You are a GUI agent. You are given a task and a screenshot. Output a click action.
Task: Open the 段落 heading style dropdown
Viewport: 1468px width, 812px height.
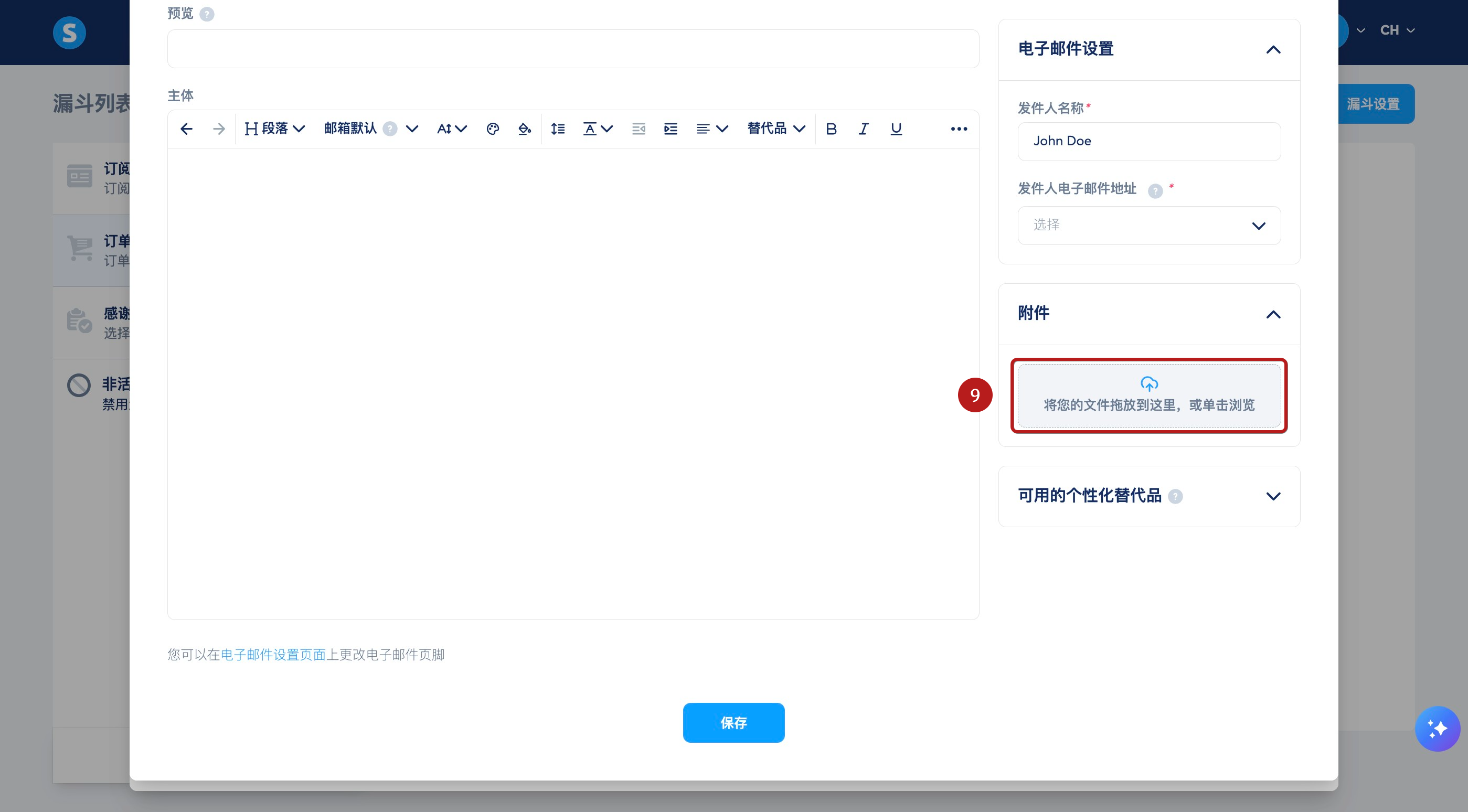click(275, 129)
